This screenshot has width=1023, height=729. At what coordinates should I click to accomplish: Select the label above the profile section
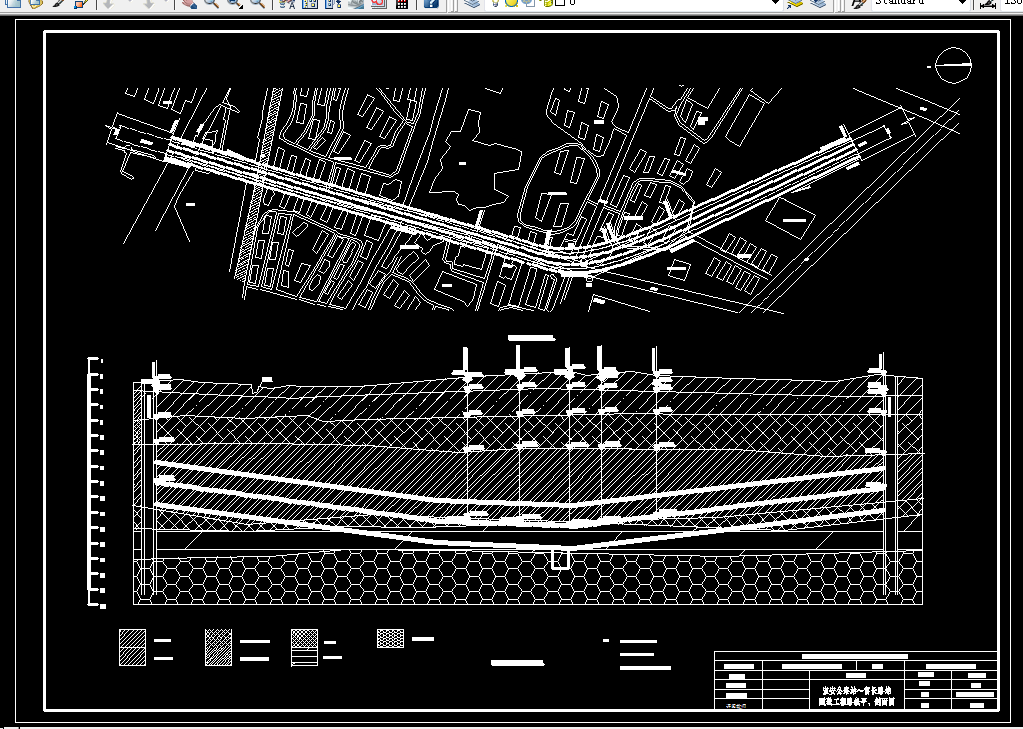[x=531, y=337]
